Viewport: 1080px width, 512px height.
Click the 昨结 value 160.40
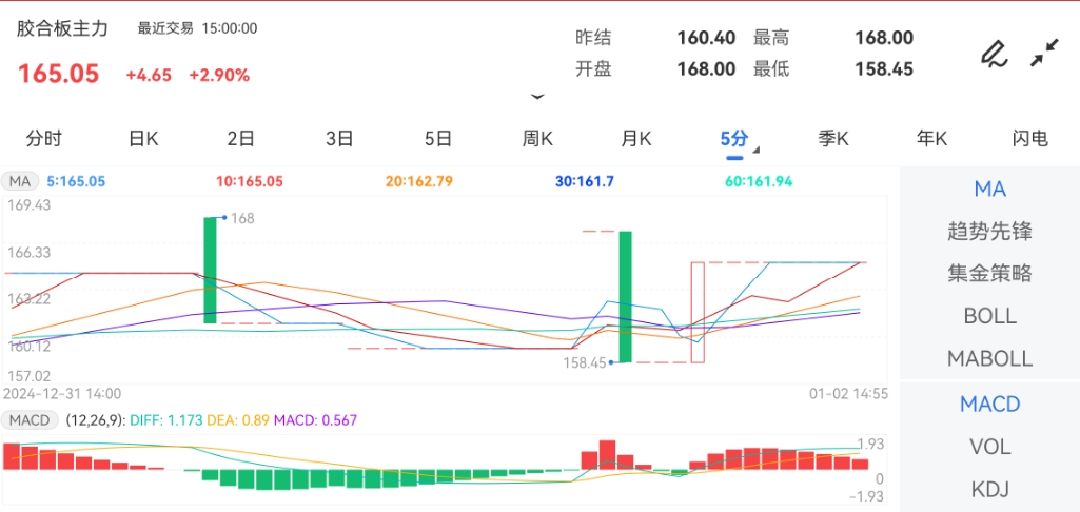tap(706, 37)
